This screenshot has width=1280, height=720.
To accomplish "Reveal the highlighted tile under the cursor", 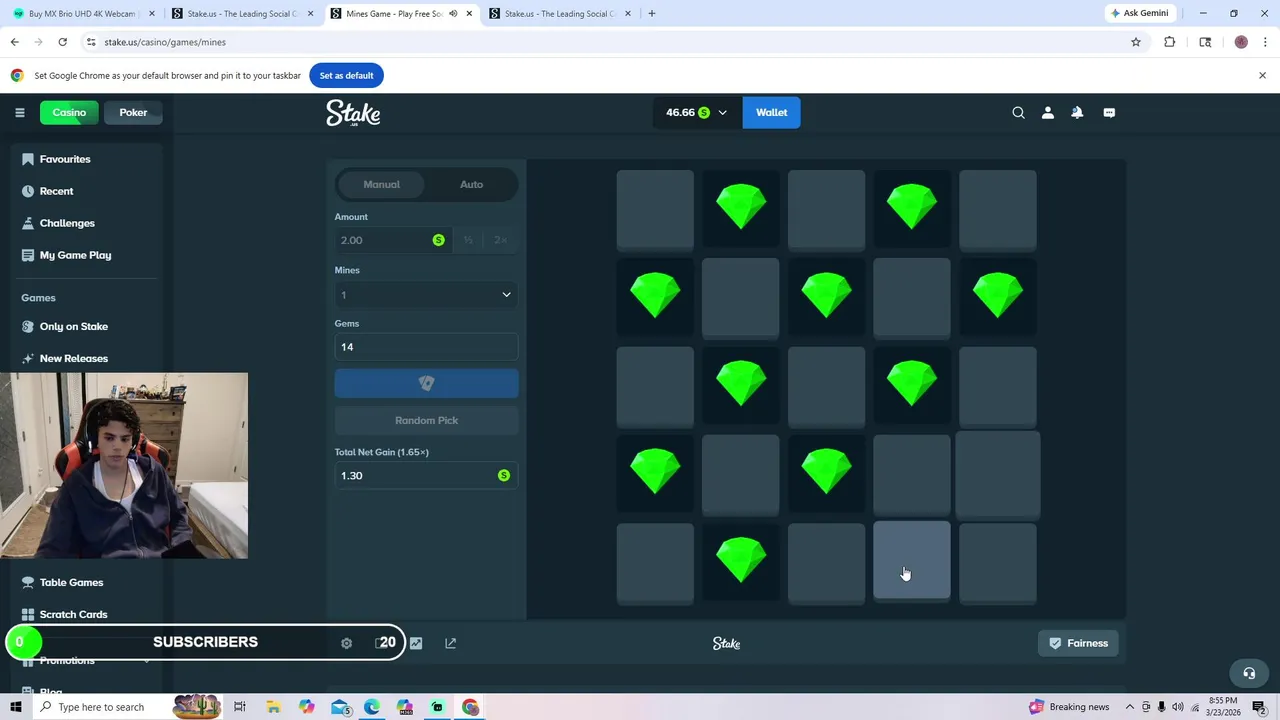I will [912, 561].
